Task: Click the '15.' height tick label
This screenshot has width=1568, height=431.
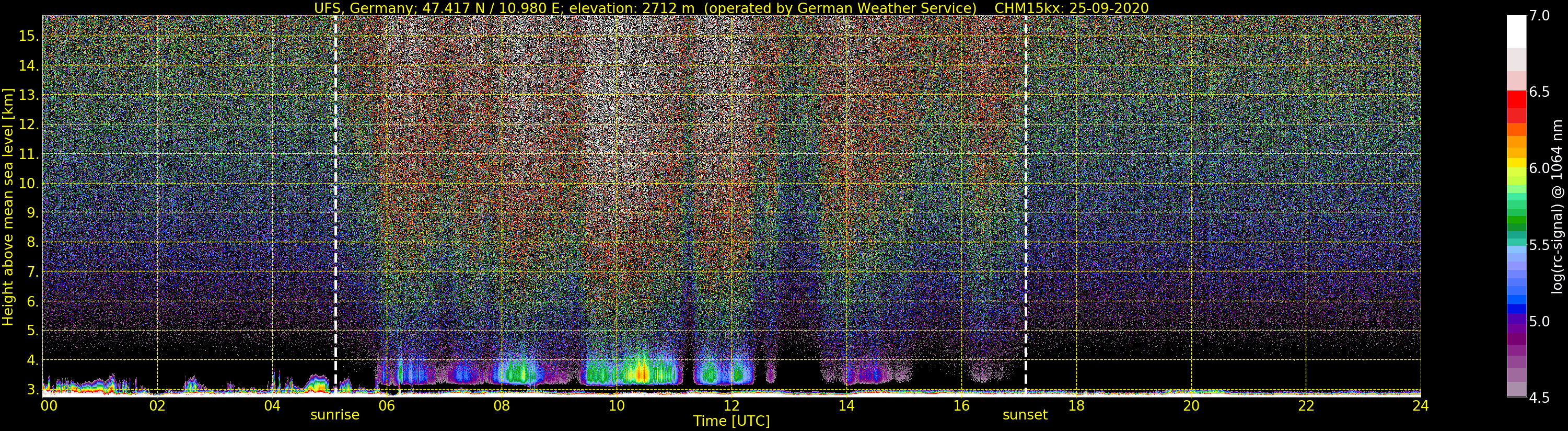Action: pyautogui.click(x=29, y=36)
